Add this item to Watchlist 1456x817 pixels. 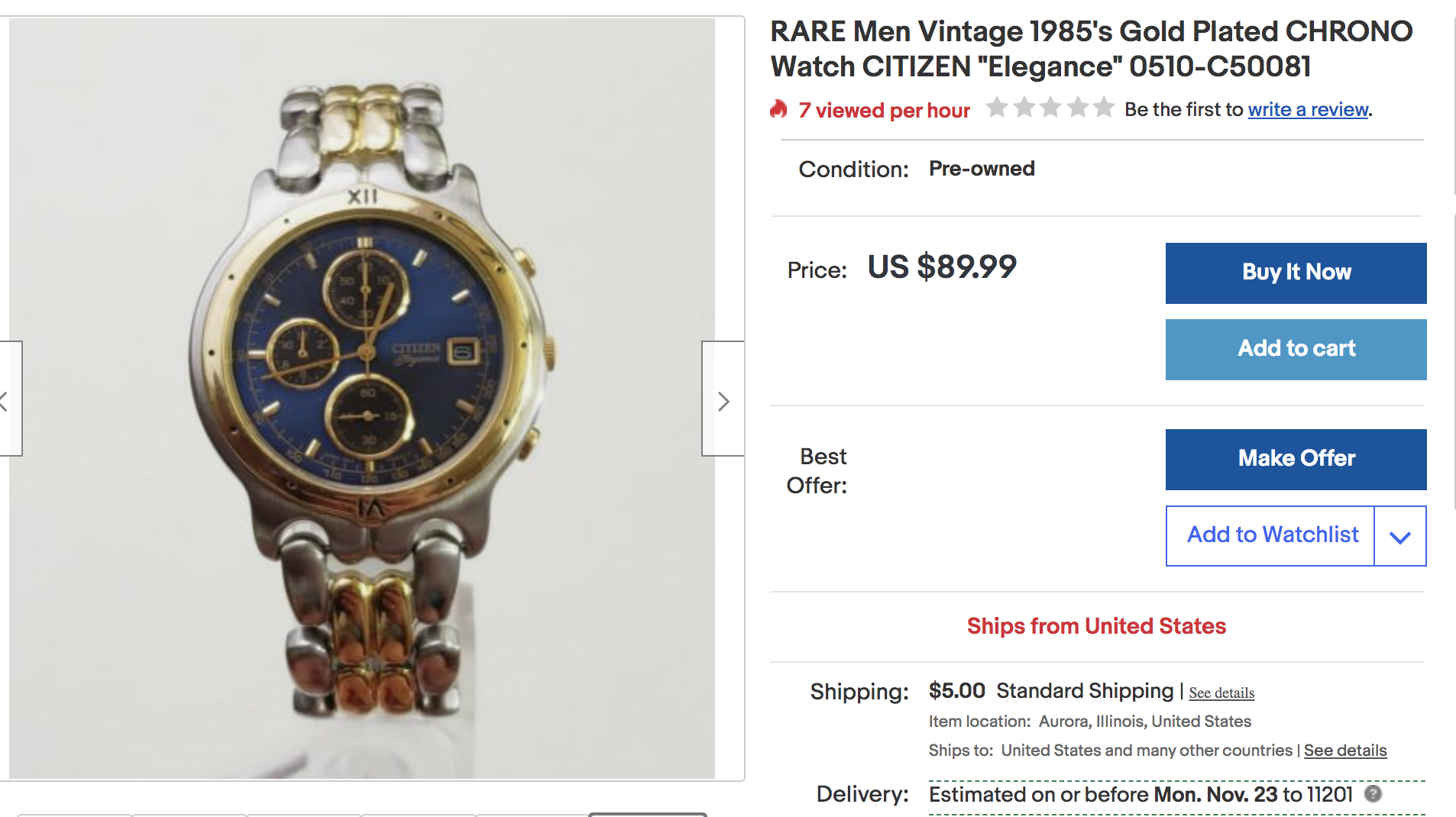(x=1271, y=535)
